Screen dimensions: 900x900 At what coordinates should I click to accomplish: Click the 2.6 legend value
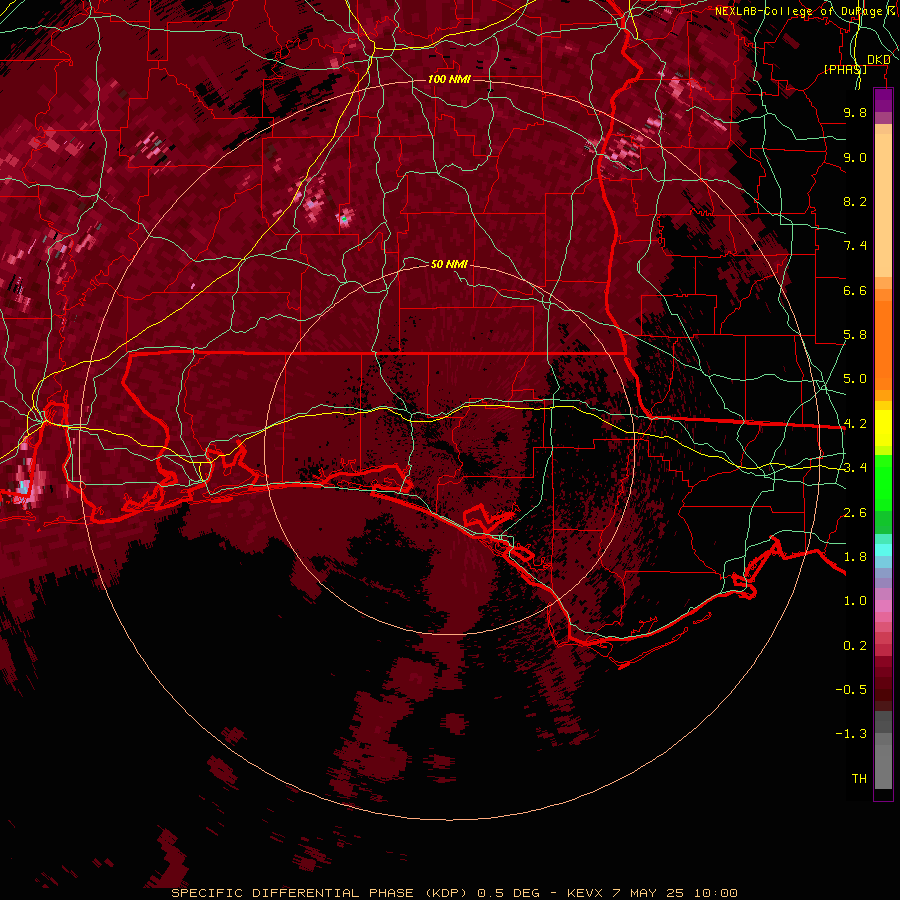click(x=855, y=513)
